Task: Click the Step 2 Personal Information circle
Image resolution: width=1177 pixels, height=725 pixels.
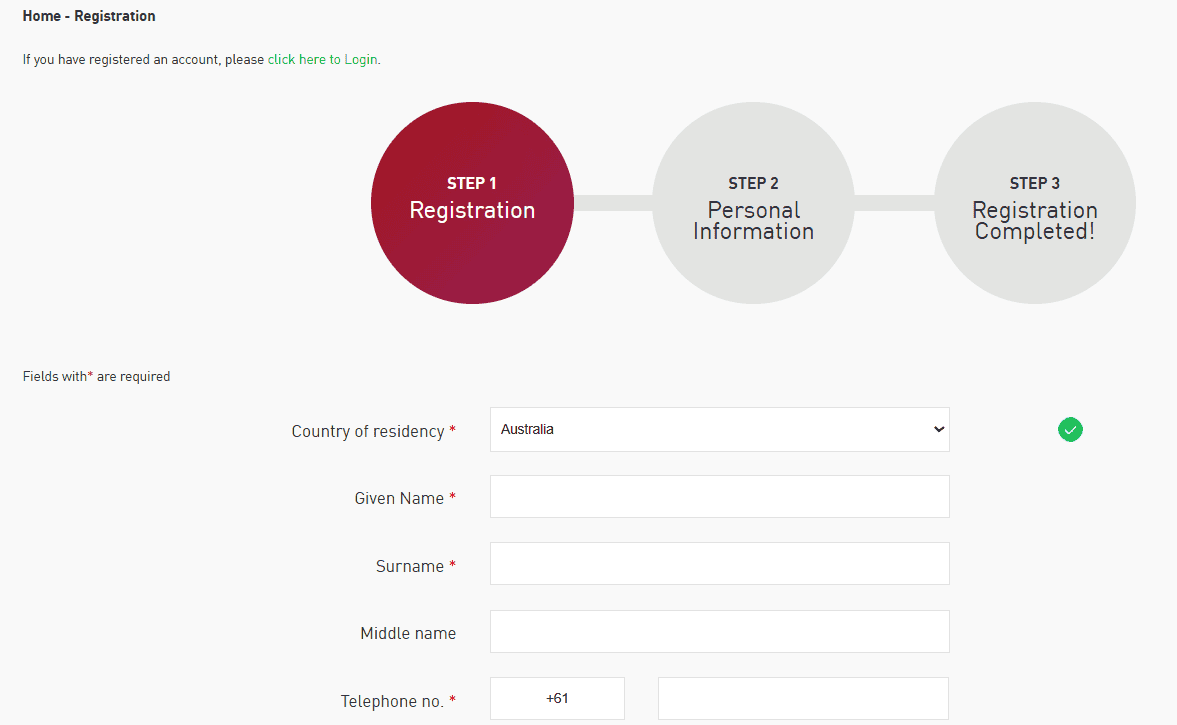Action: pos(753,202)
